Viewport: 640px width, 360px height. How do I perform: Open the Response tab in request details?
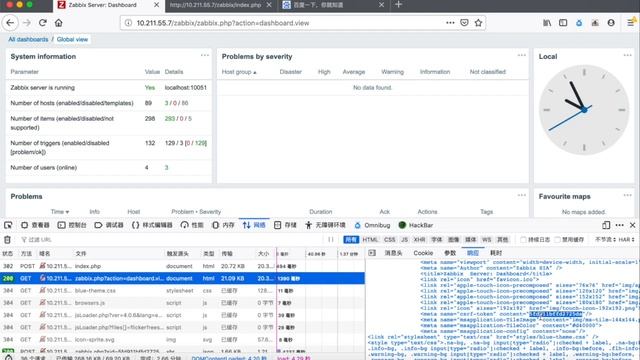click(473, 253)
